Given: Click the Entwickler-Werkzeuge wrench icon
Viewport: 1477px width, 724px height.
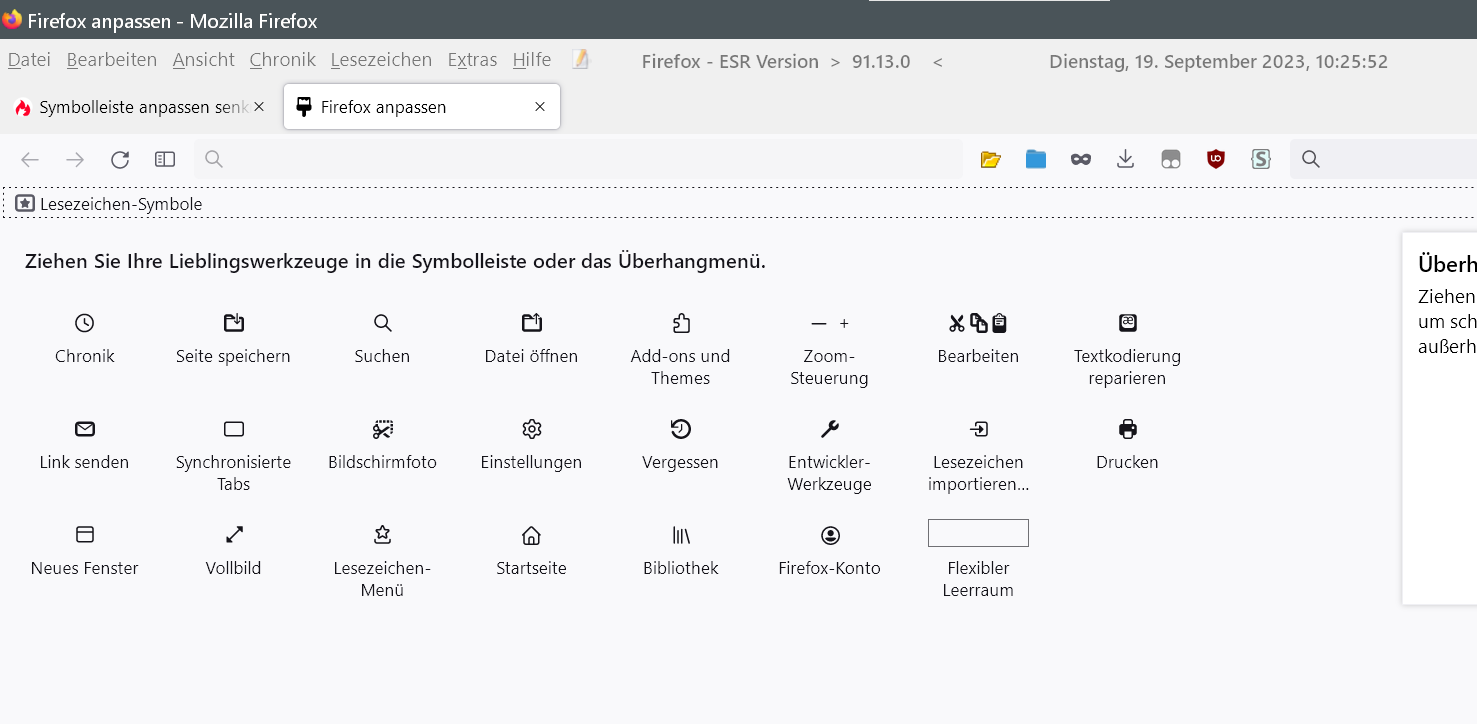Looking at the screenshot, I should [829, 429].
